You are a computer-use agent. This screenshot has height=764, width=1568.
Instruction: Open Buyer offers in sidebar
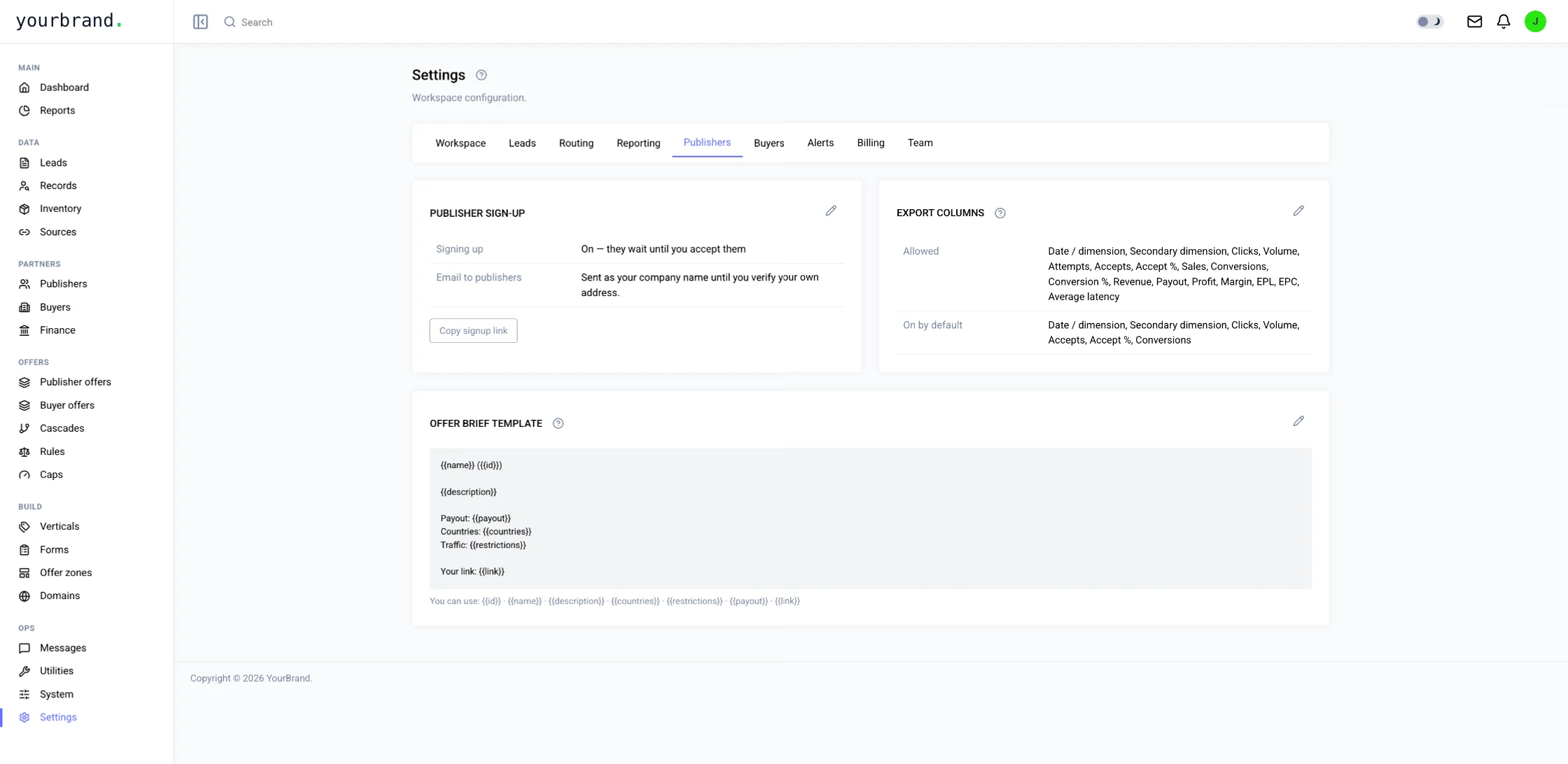pyautogui.click(x=67, y=405)
